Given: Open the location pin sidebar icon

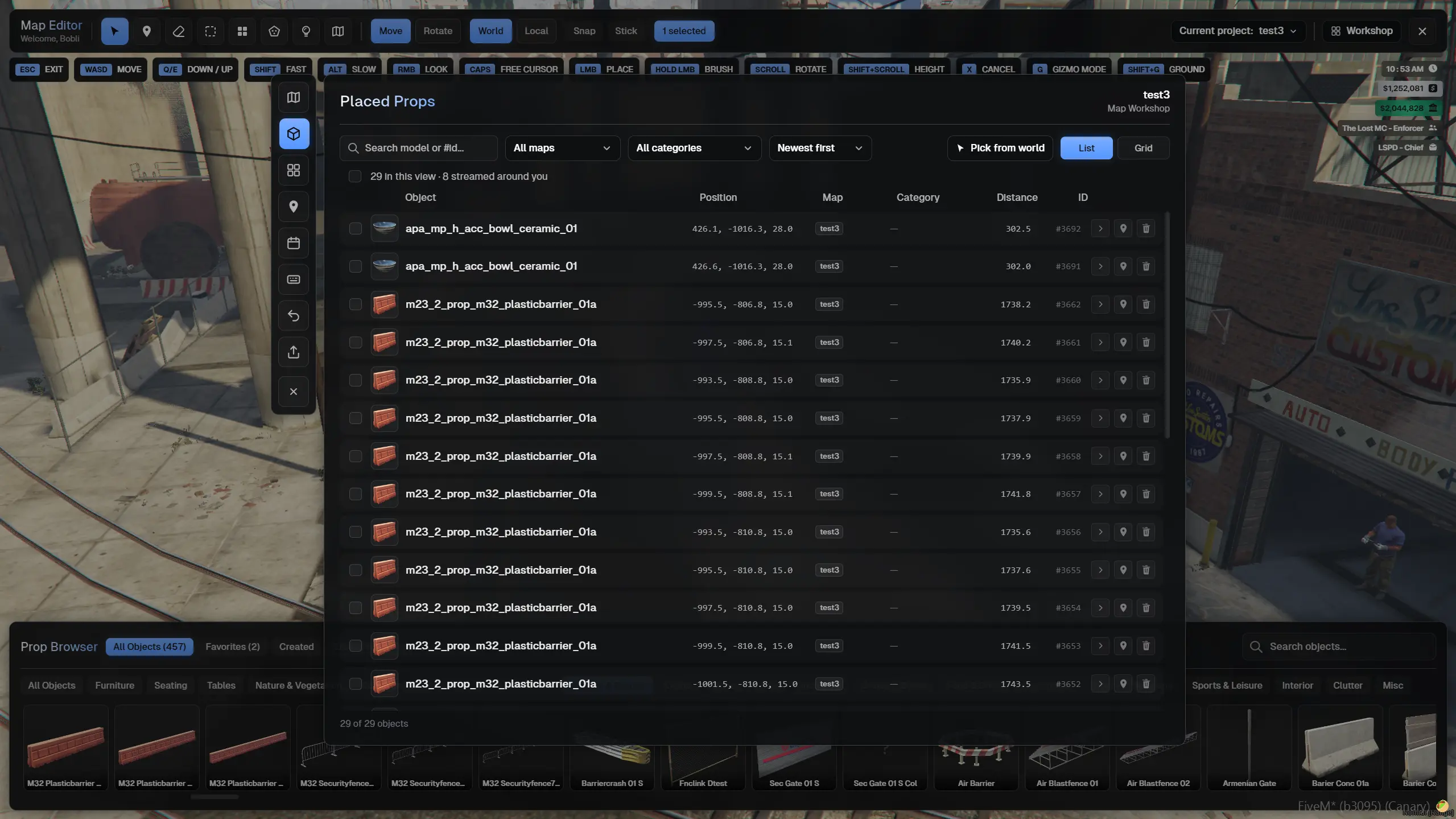Looking at the screenshot, I should pos(294,207).
